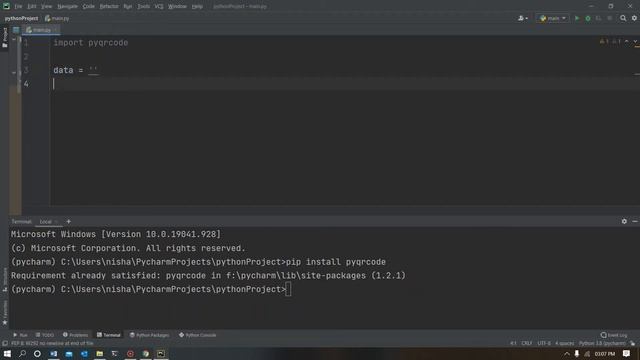Open the Edit menu

(x=31, y=7)
